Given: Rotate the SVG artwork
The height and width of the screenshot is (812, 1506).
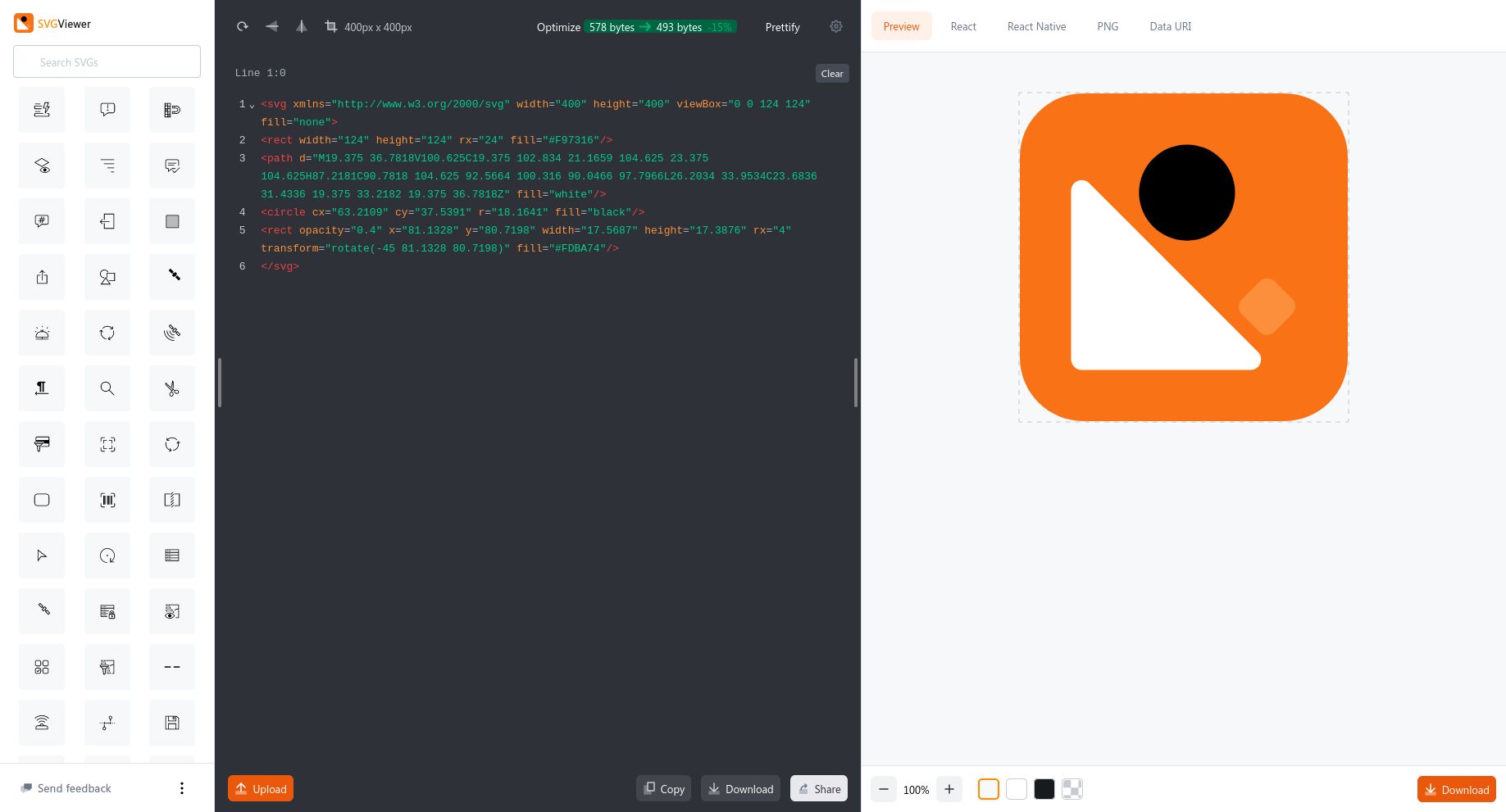Looking at the screenshot, I should click(242, 26).
